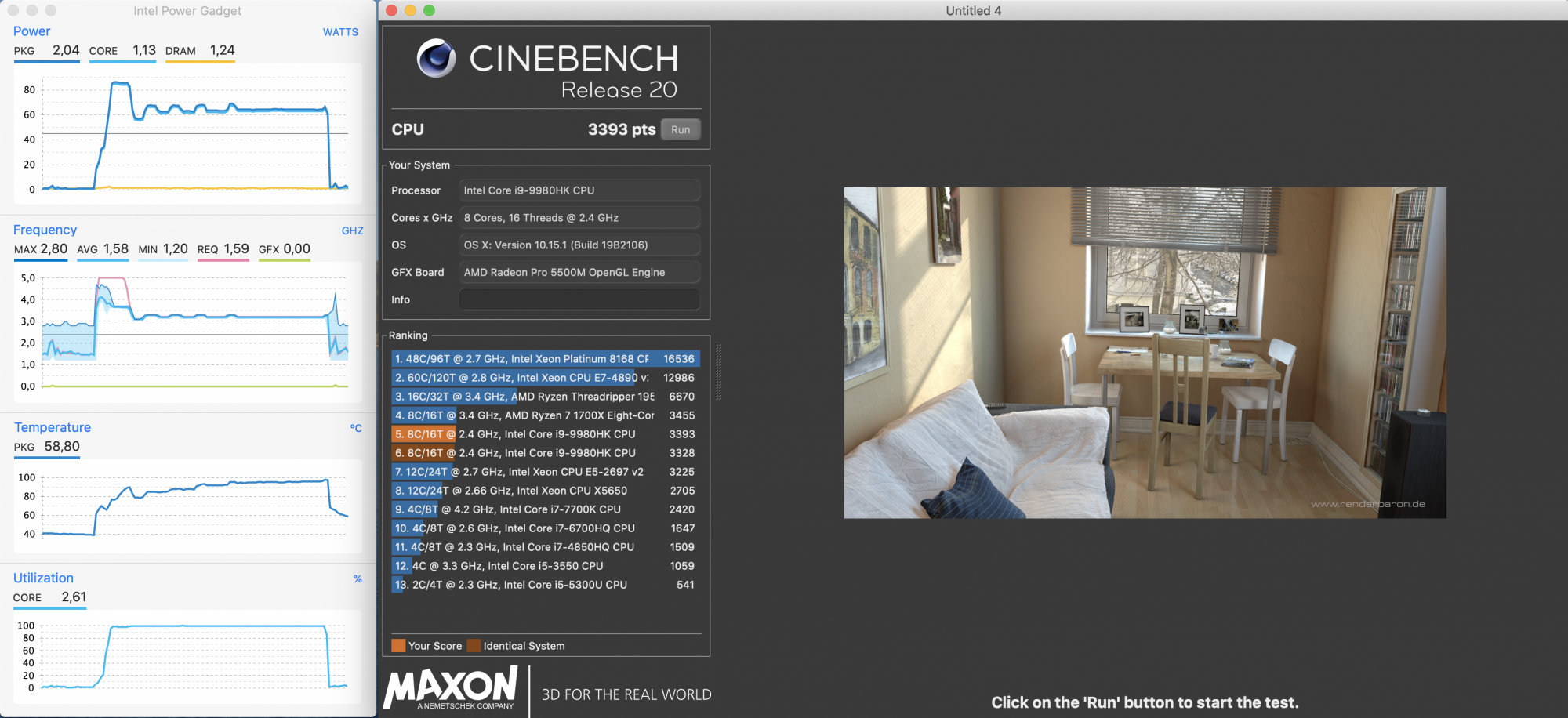The width and height of the screenshot is (1568, 718).
Task: Click the OS version field
Action: pos(579,245)
